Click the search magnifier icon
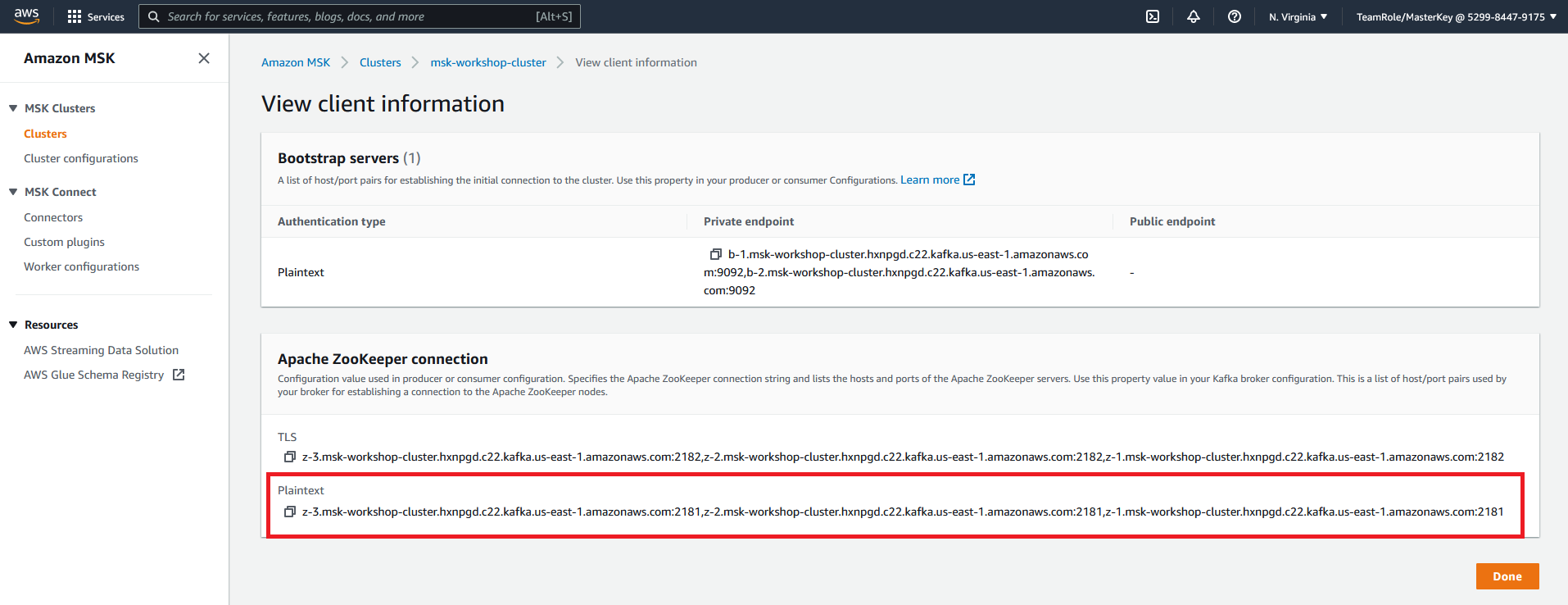 pos(153,16)
